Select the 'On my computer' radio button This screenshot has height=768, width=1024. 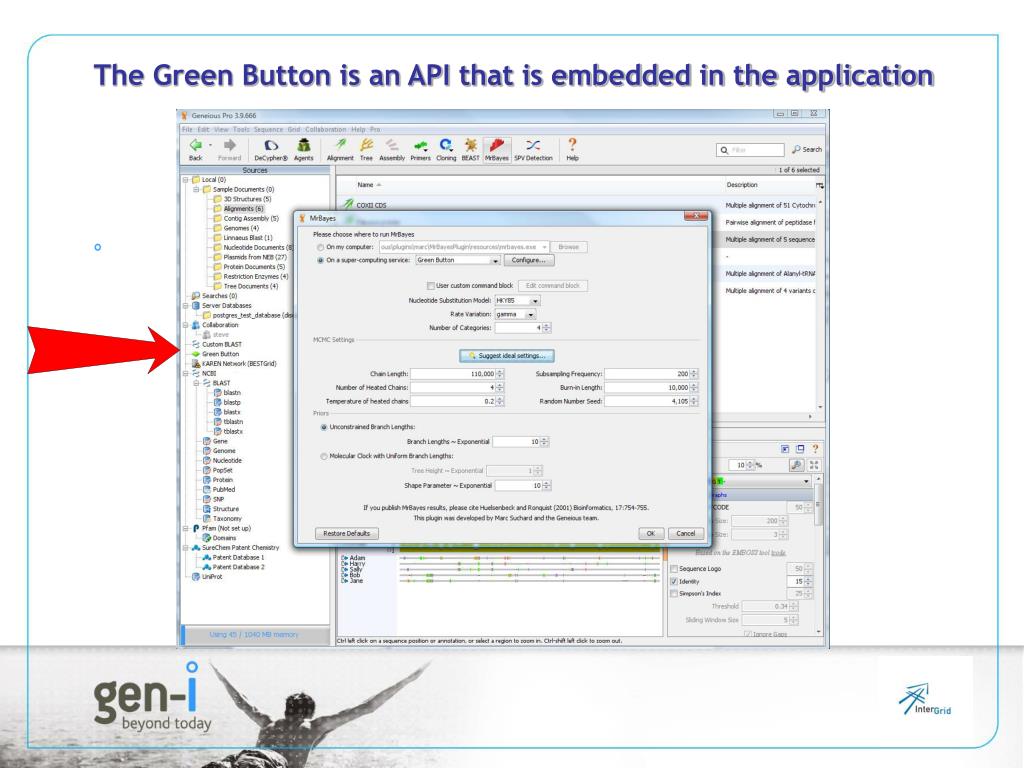(321, 248)
